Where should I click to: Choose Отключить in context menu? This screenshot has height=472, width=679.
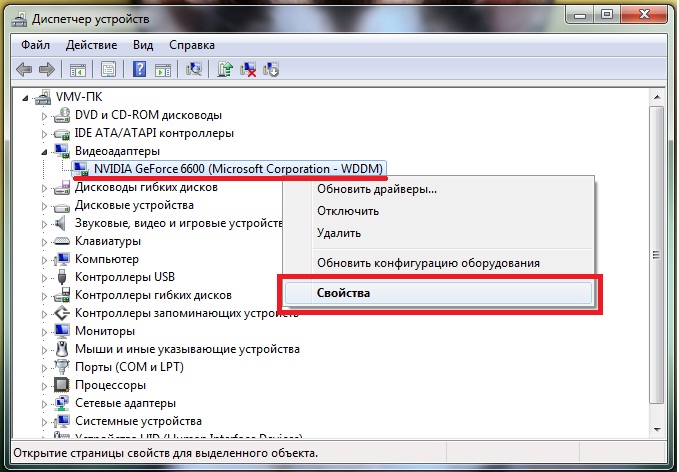click(x=439, y=211)
